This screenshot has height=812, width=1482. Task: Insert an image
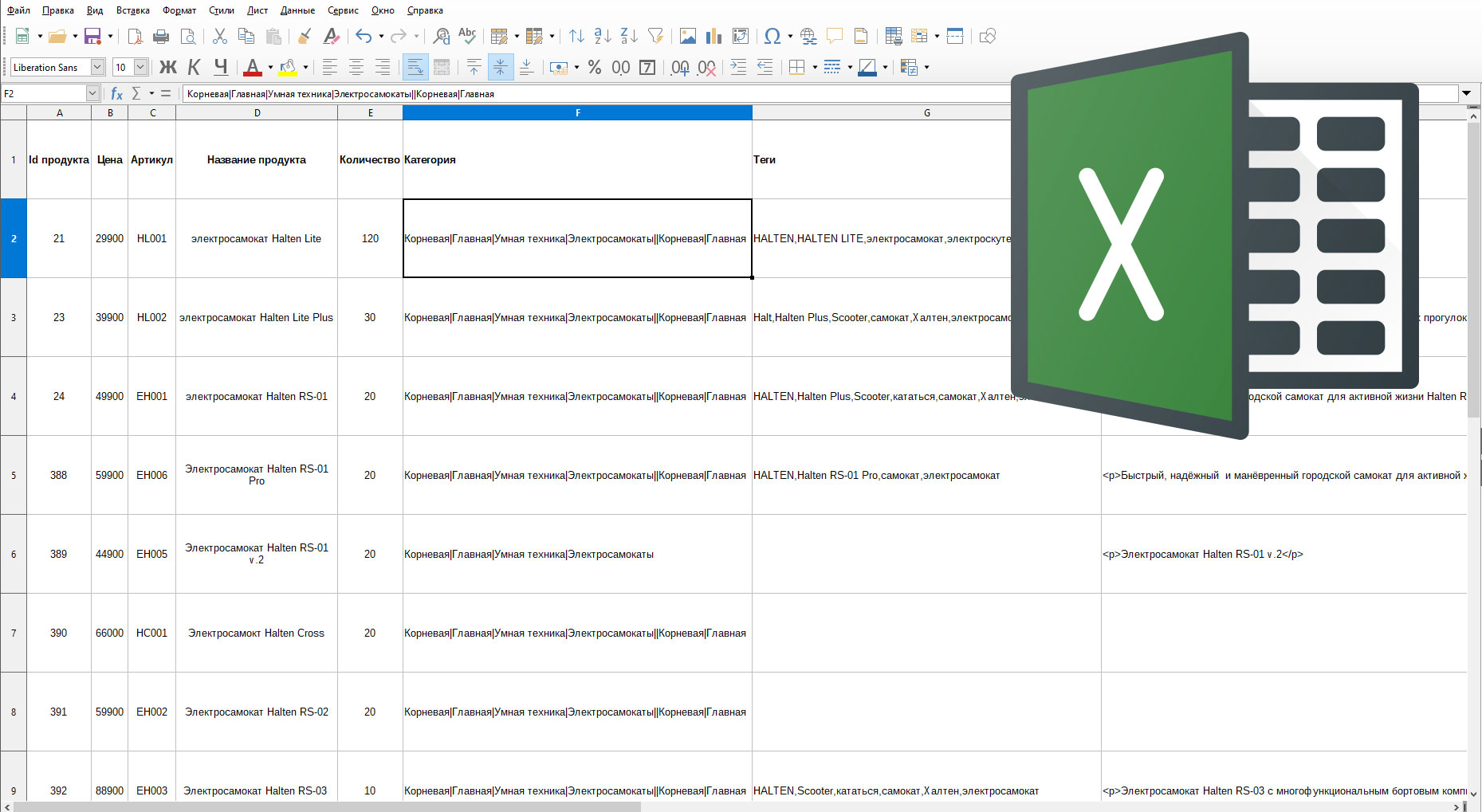[687, 36]
